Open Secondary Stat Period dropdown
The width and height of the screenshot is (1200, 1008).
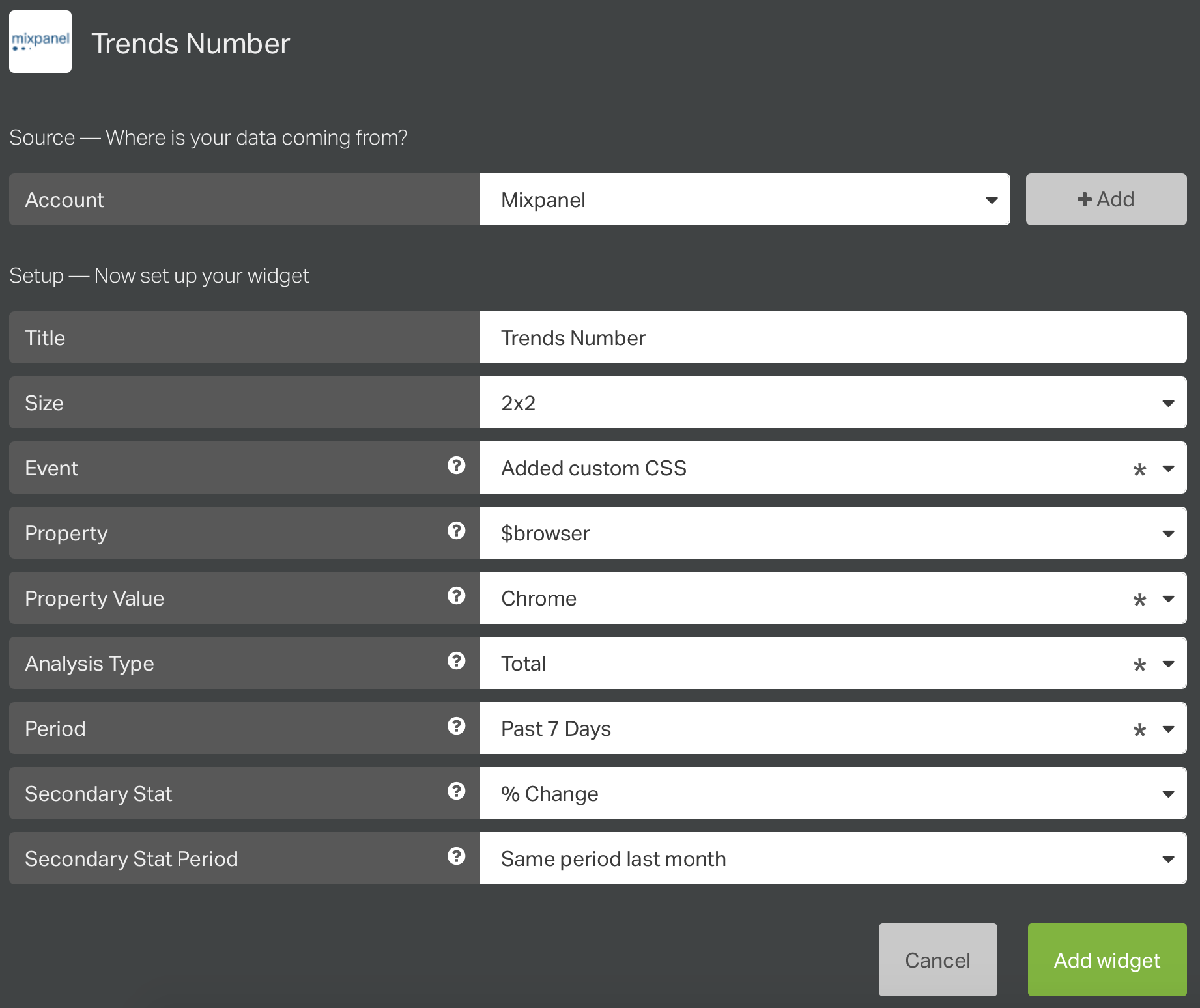click(x=833, y=858)
